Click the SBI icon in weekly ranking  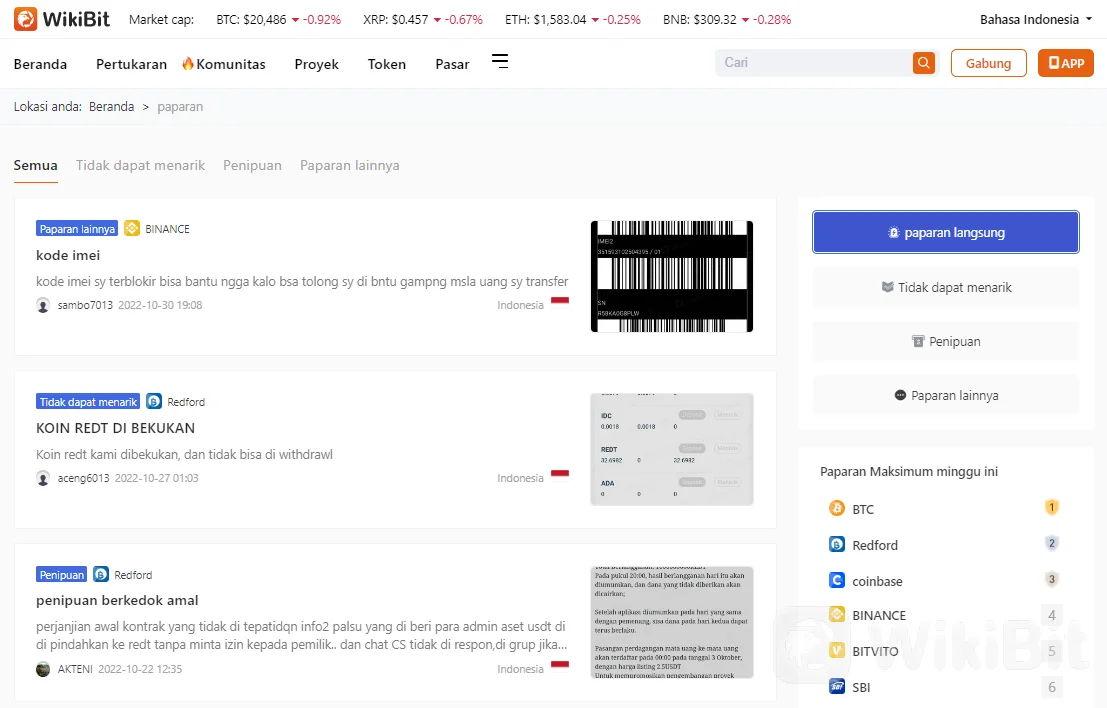[x=837, y=686]
